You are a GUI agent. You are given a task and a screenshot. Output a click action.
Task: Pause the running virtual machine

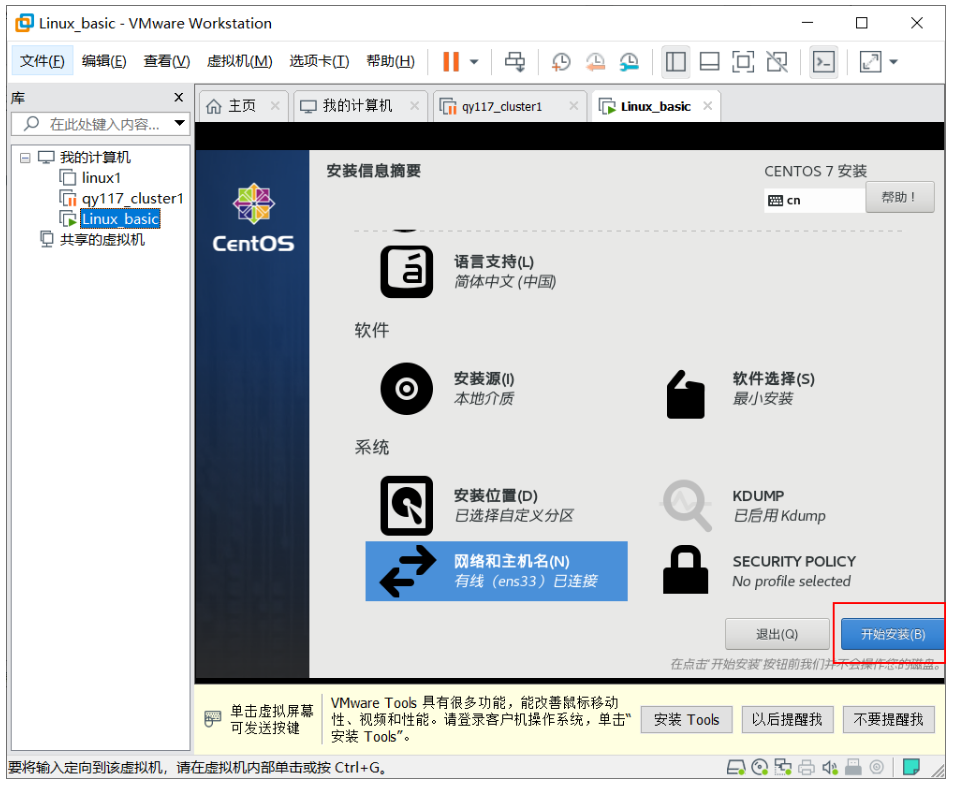pyautogui.click(x=451, y=62)
